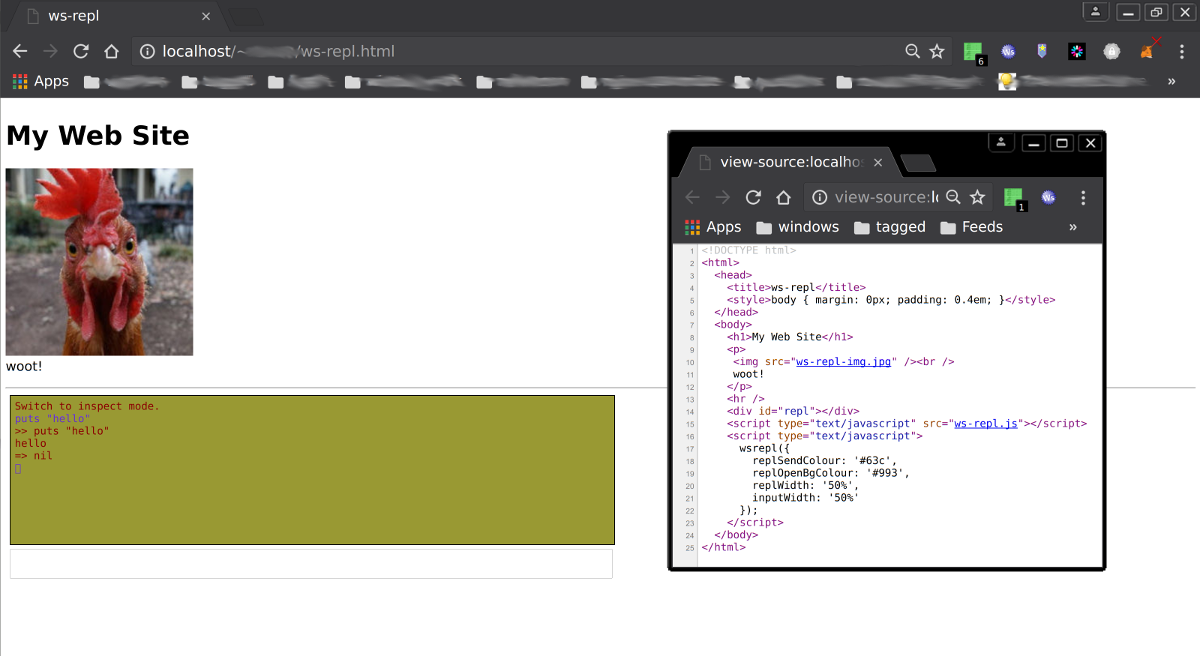Image resolution: width=1200 pixels, height=656 pixels.
Task: Open the Ws extension in view-source window
Action: 1048,197
